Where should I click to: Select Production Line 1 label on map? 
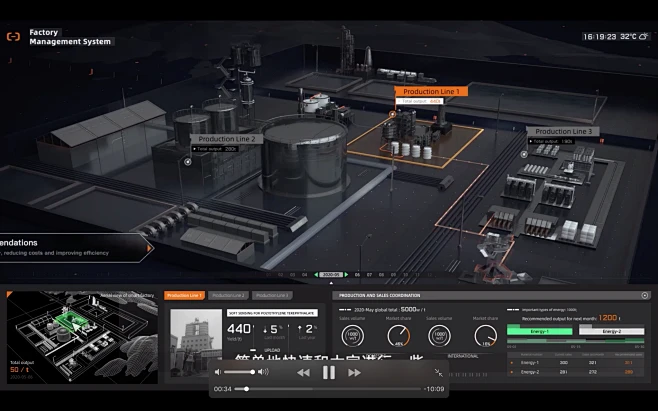tap(431, 91)
